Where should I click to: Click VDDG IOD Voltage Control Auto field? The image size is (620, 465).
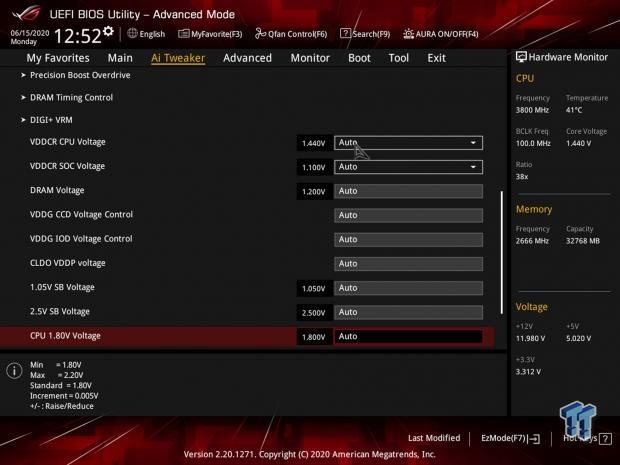pyautogui.click(x=408, y=240)
